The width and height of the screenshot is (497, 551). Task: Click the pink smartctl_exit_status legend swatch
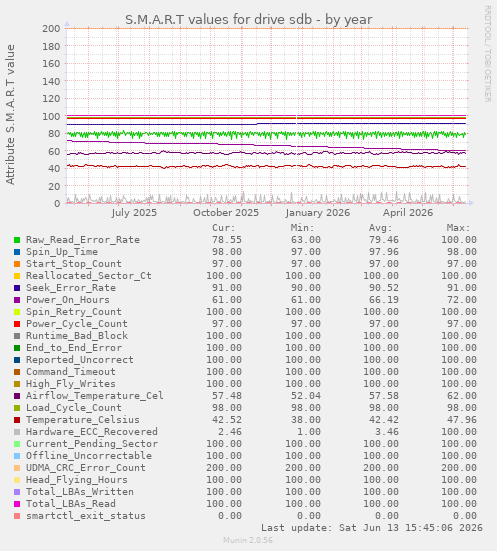pos(17,516)
